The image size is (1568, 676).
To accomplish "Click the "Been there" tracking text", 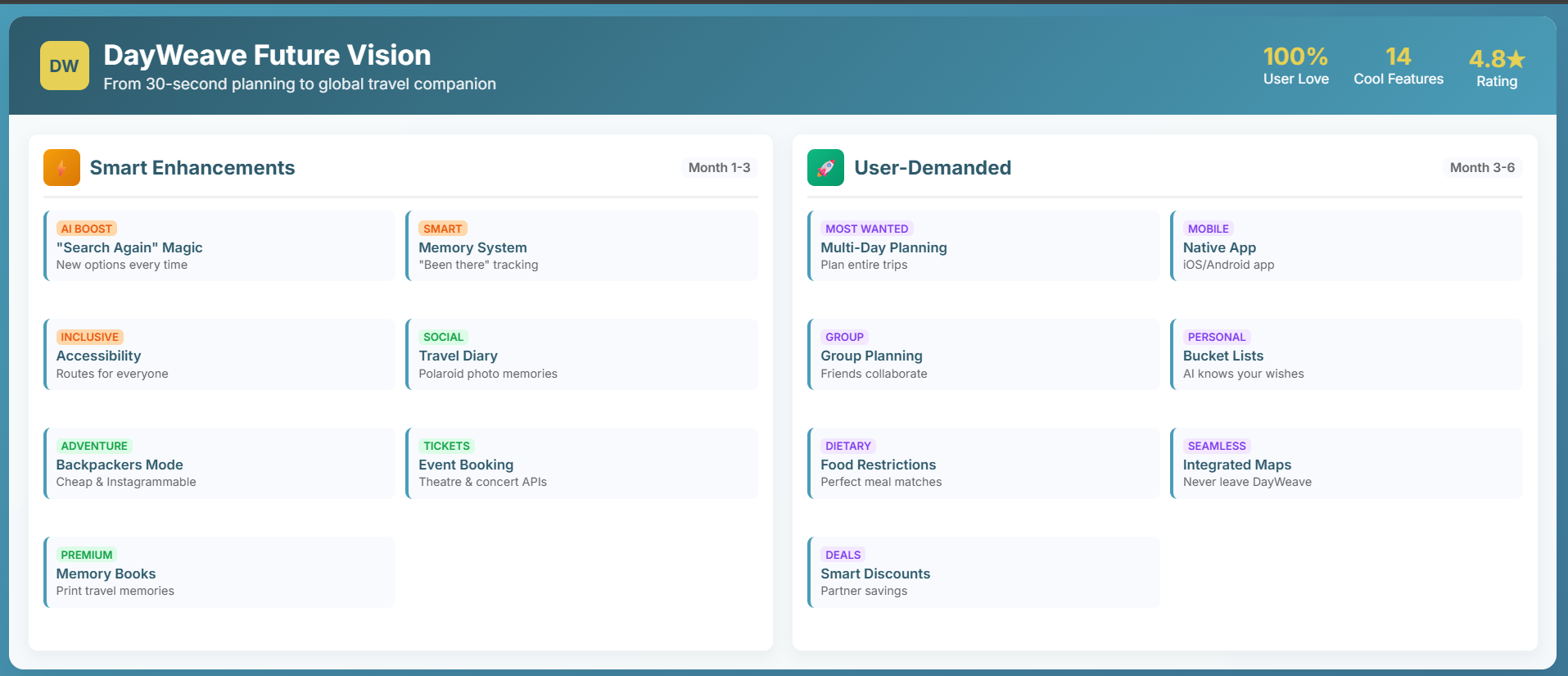I will 478,265.
